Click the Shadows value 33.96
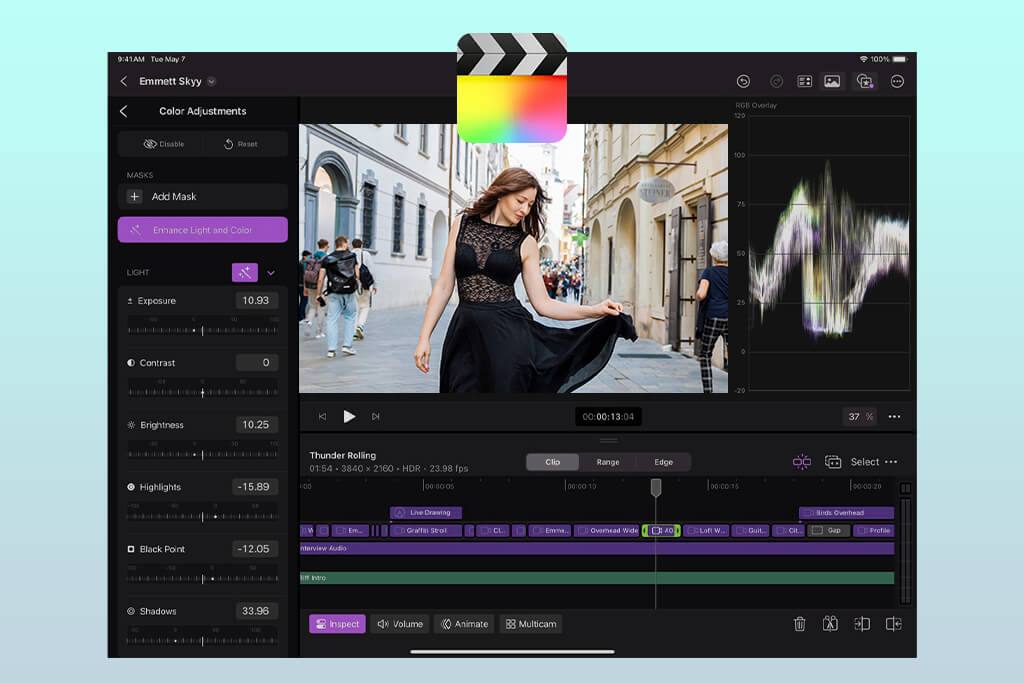 [256, 611]
